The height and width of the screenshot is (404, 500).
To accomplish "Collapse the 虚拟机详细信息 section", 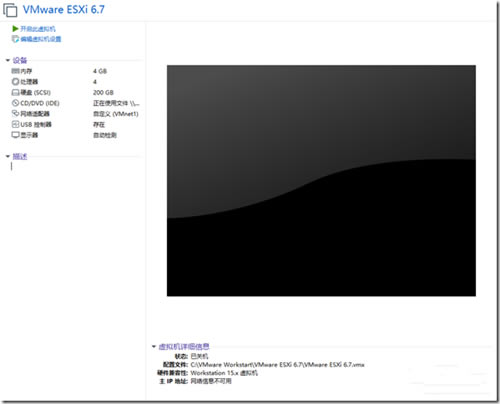I will pos(154,347).
